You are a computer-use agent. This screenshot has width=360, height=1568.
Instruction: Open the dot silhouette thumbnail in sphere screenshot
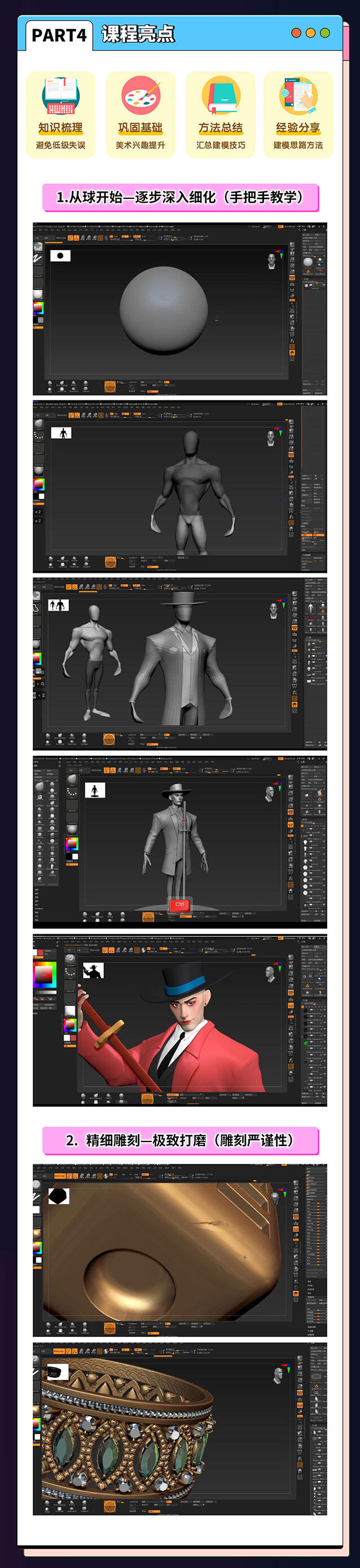point(60,256)
